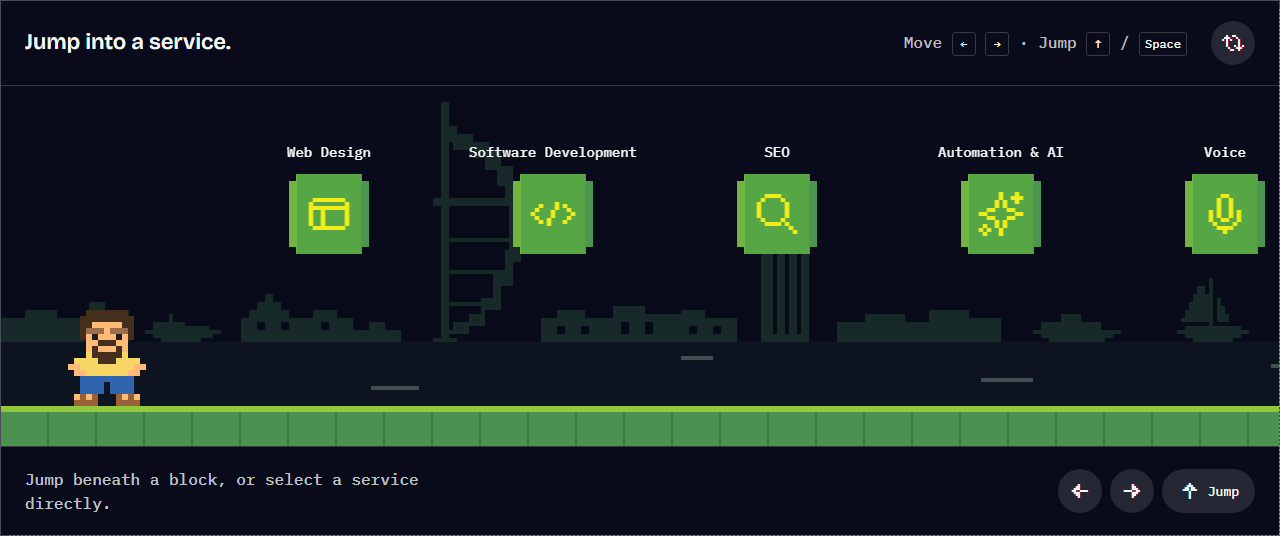The image size is (1280, 537).
Task: Click the 'Automation & AI' label
Action: (x=1001, y=152)
